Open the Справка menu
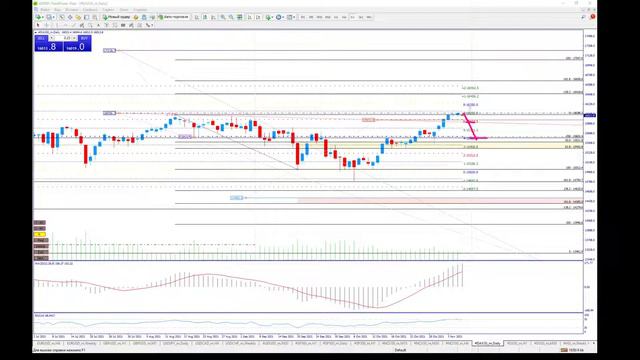 pos(140,9)
